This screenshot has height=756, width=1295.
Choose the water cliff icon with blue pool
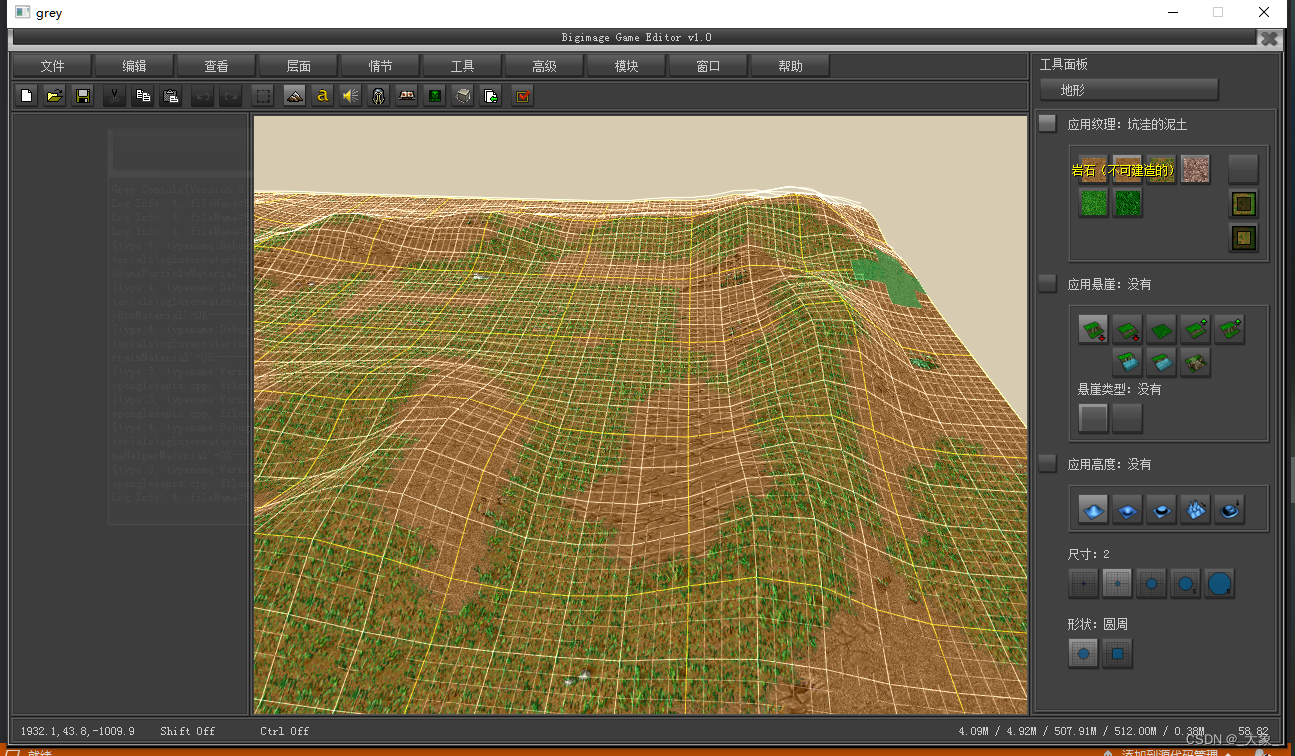(1127, 362)
